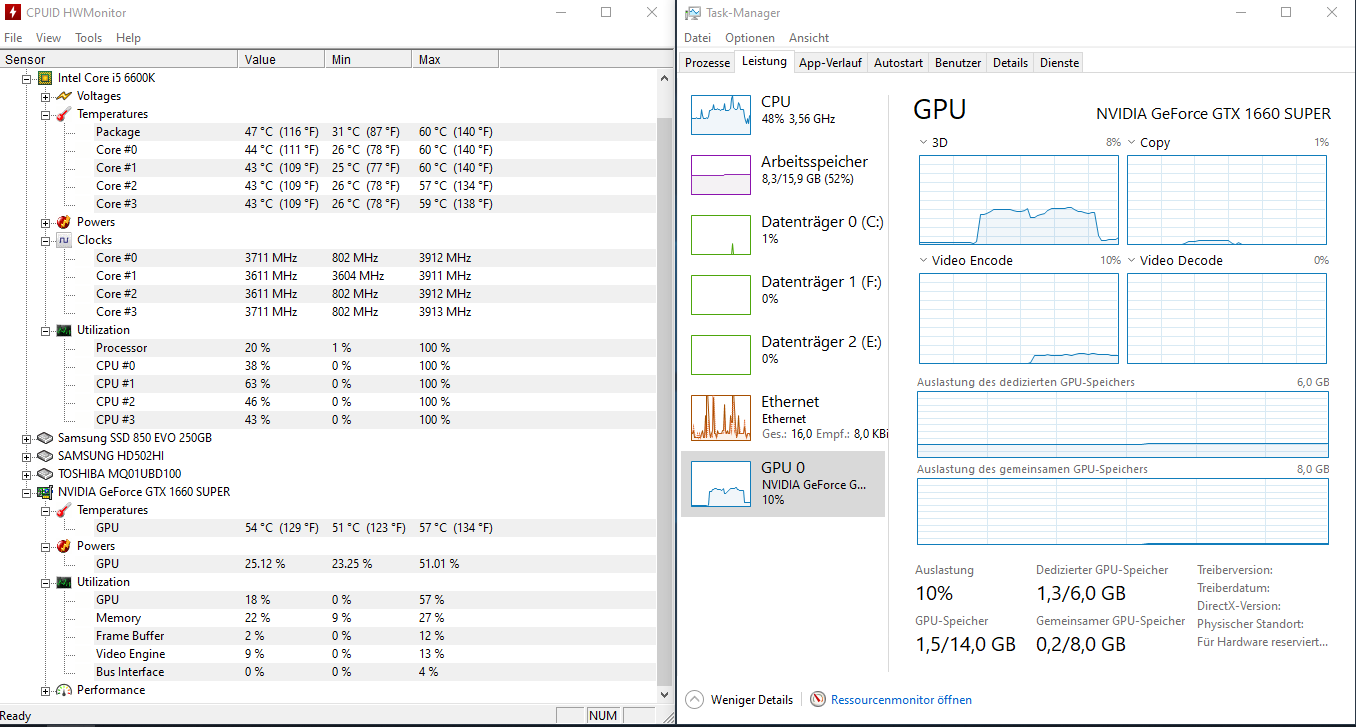
Task: Click Weniger Details button
Action: (740, 700)
